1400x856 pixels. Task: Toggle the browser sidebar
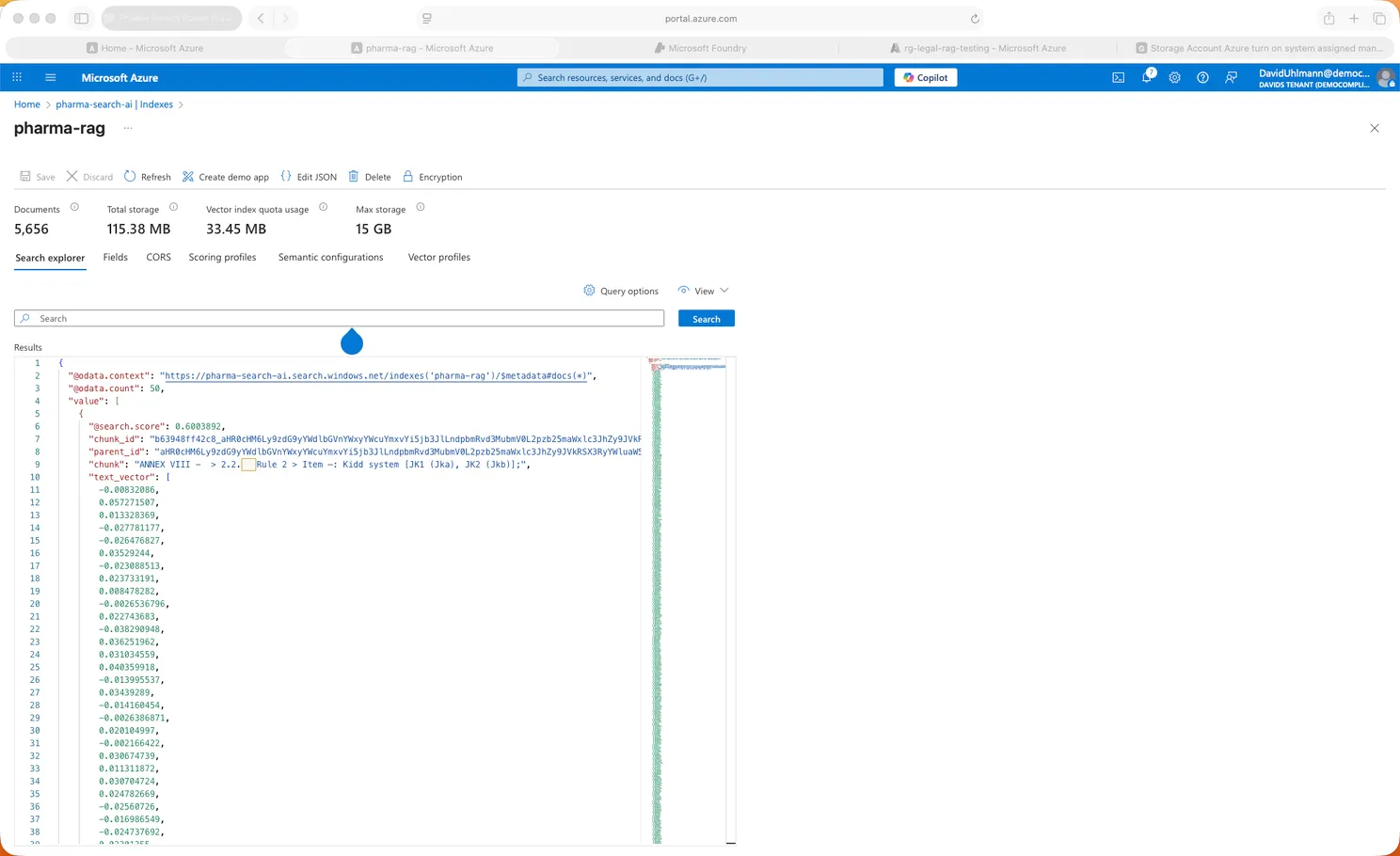point(82,19)
